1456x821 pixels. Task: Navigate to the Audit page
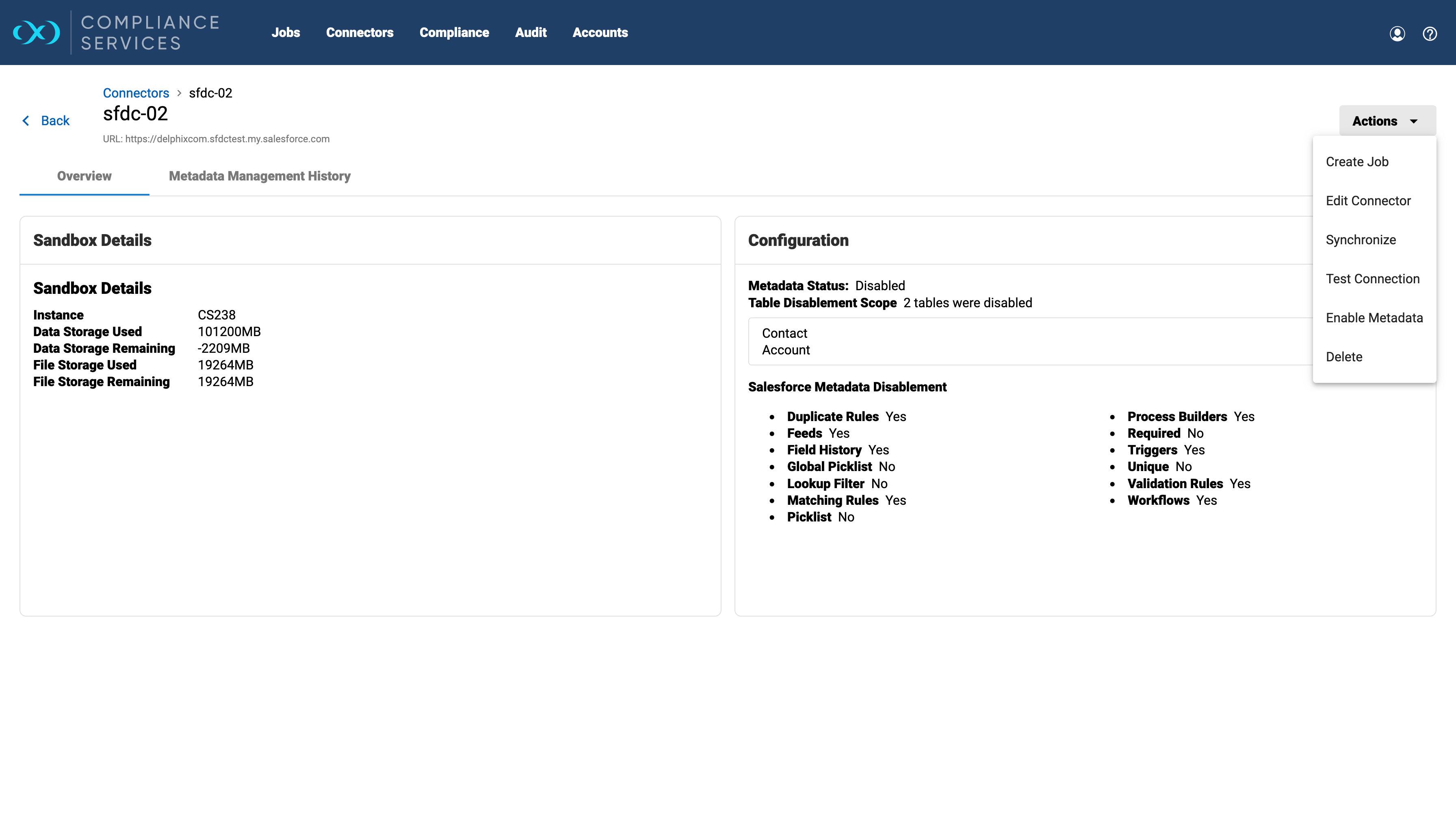pyautogui.click(x=530, y=33)
